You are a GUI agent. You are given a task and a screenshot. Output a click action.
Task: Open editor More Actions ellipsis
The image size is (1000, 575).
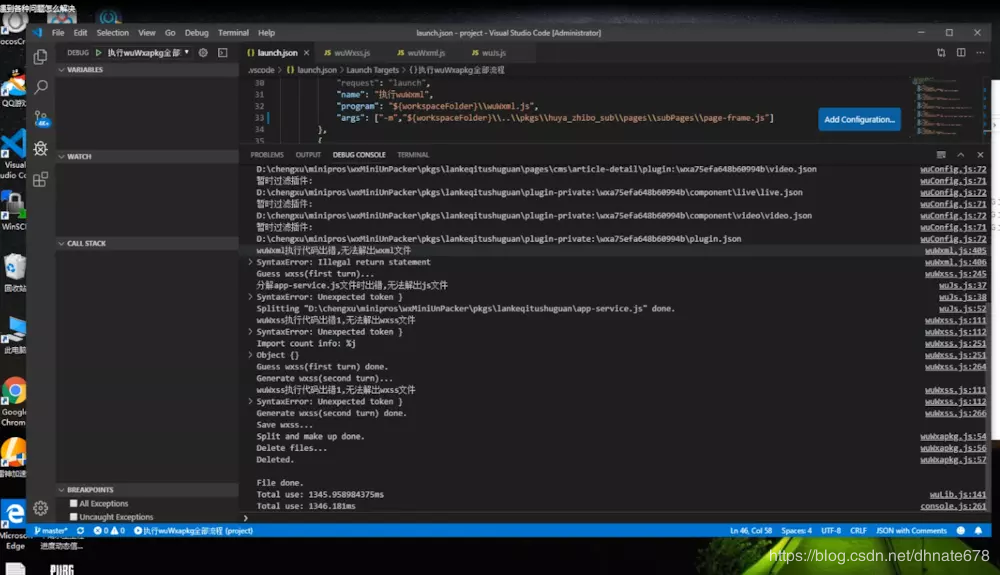point(980,52)
